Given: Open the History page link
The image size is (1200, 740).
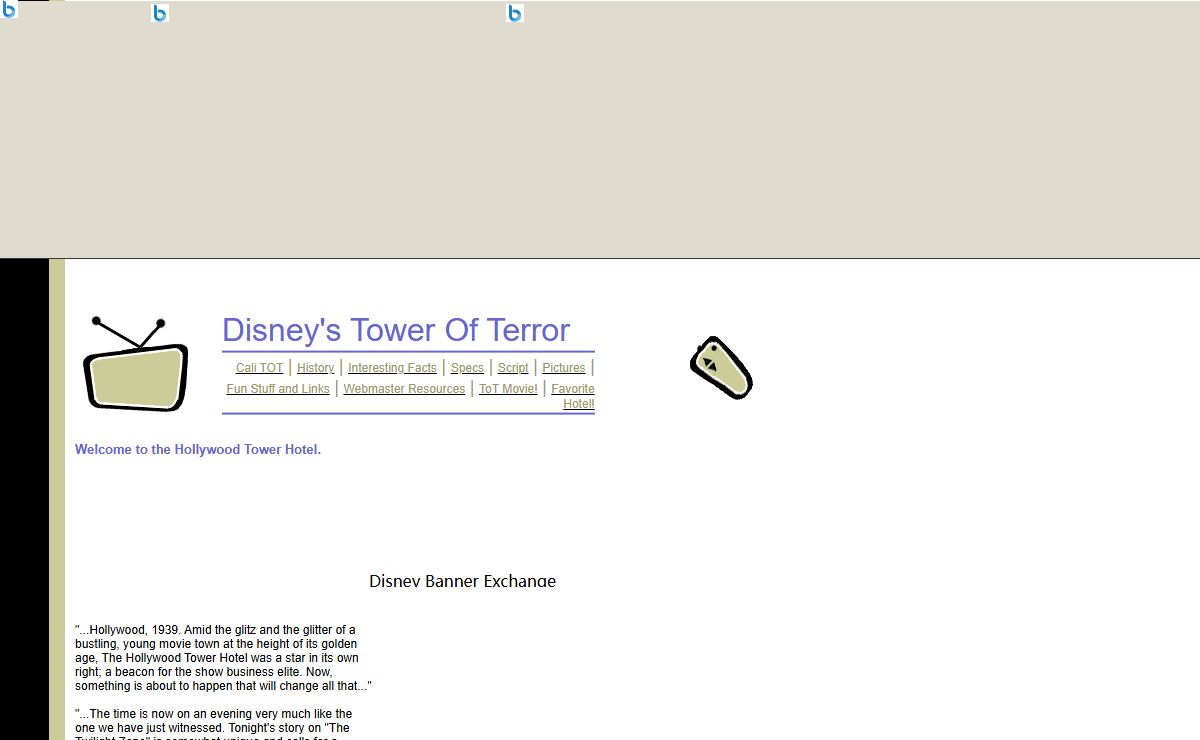Looking at the screenshot, I should point(315,368).
